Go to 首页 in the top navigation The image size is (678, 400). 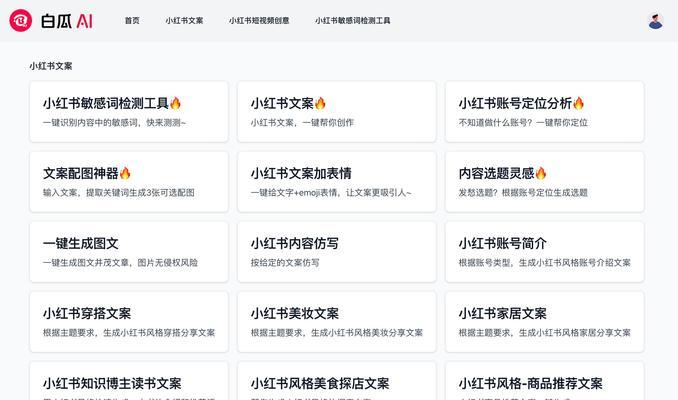coord(132,21)
